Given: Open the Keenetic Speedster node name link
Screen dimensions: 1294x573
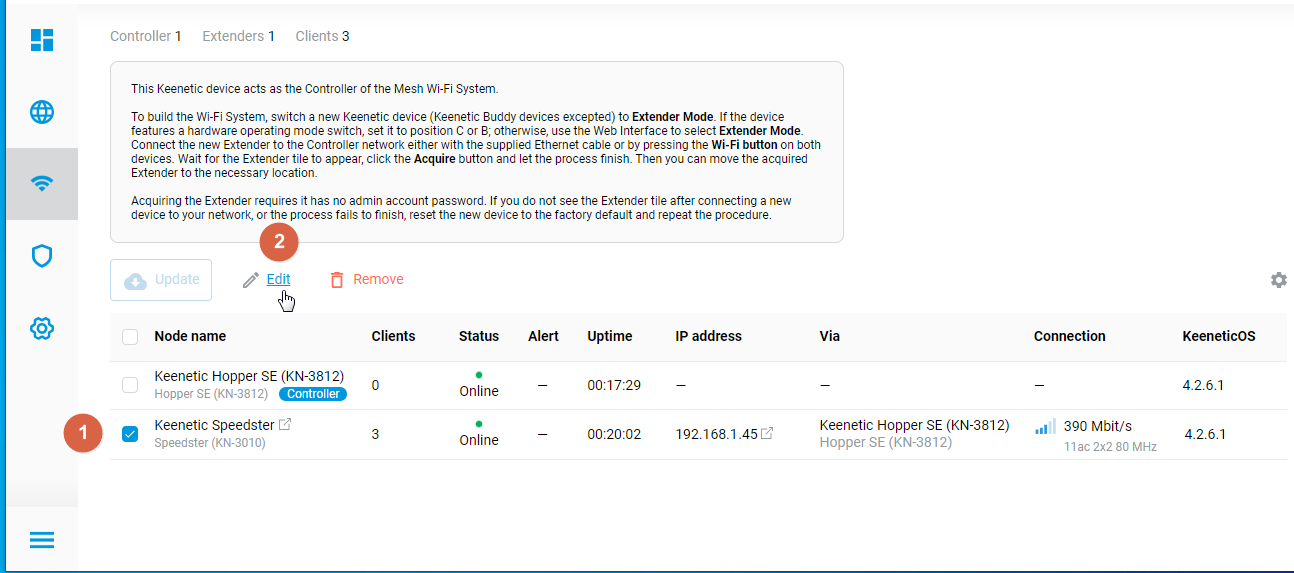Looking at the screenshot, I should click(213, 425).
